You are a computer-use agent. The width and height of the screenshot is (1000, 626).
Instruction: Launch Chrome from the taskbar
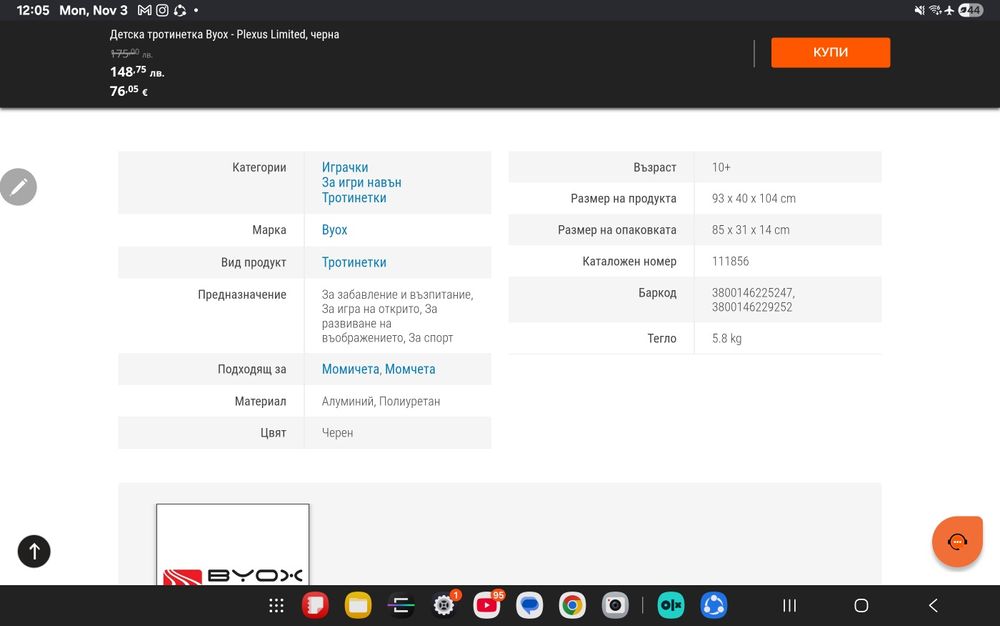572,606
